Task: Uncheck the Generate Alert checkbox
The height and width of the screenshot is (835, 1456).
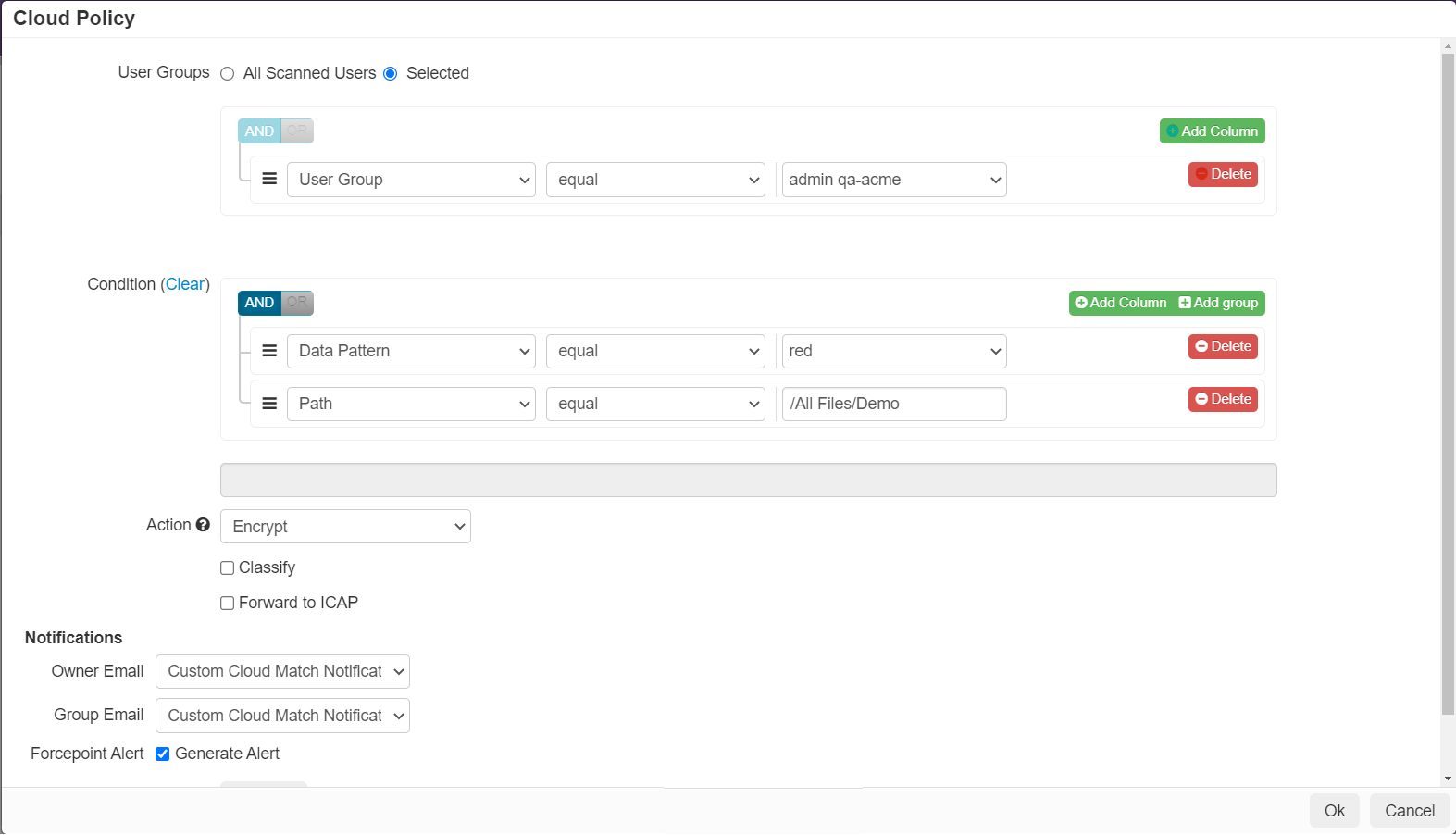Action: pos(162,754)
